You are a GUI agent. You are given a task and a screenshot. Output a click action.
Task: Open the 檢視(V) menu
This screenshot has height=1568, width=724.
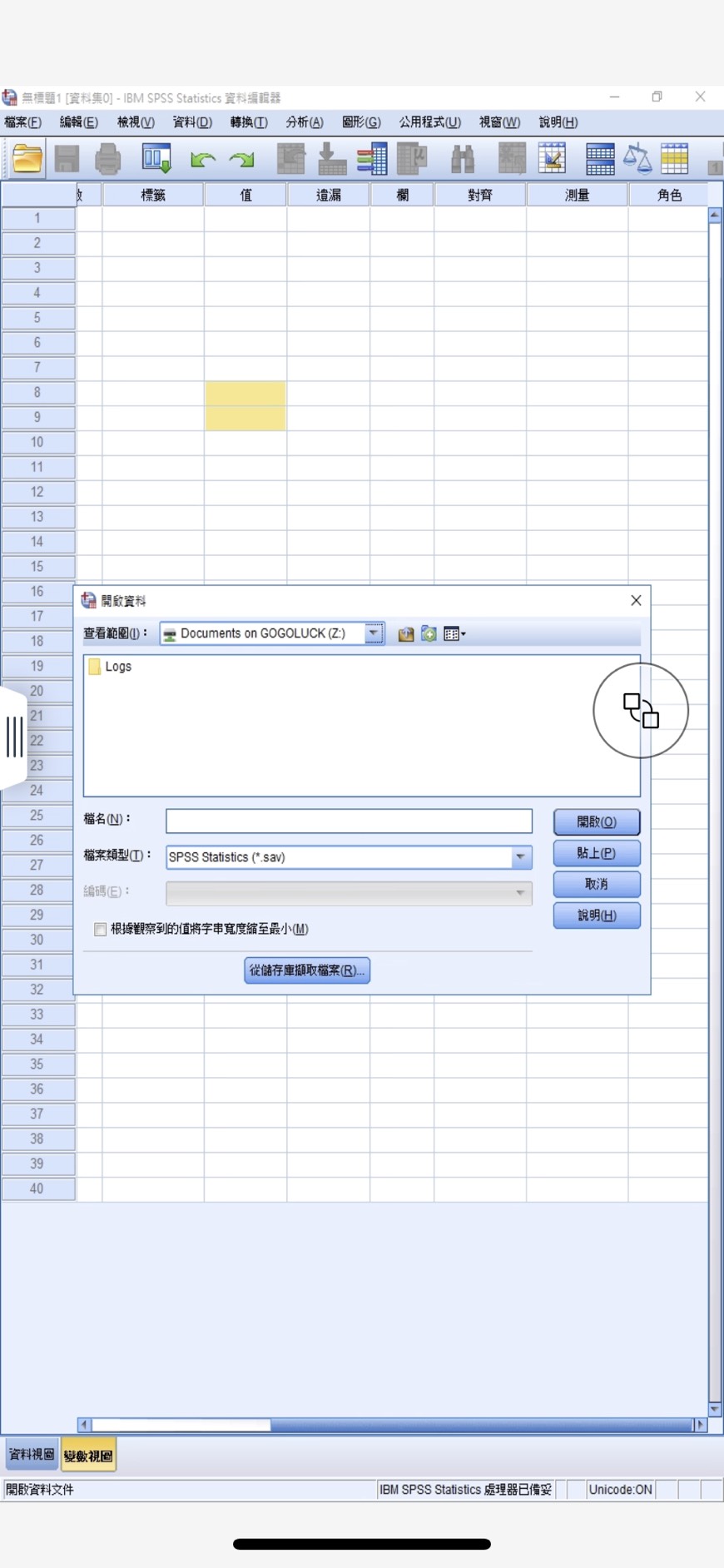click(136, 122)
